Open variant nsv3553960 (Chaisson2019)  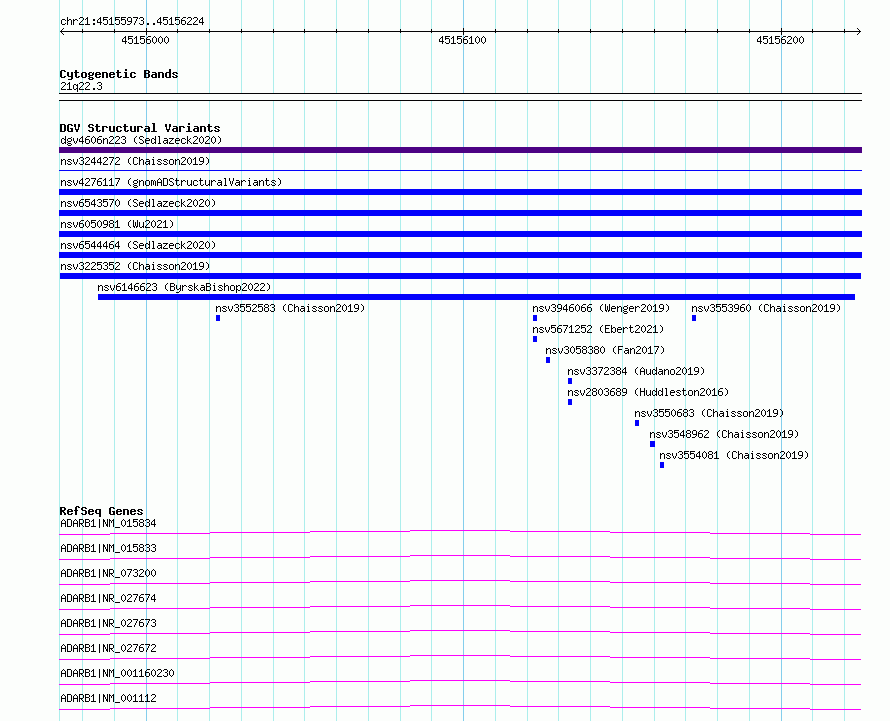tap(766, 308)
